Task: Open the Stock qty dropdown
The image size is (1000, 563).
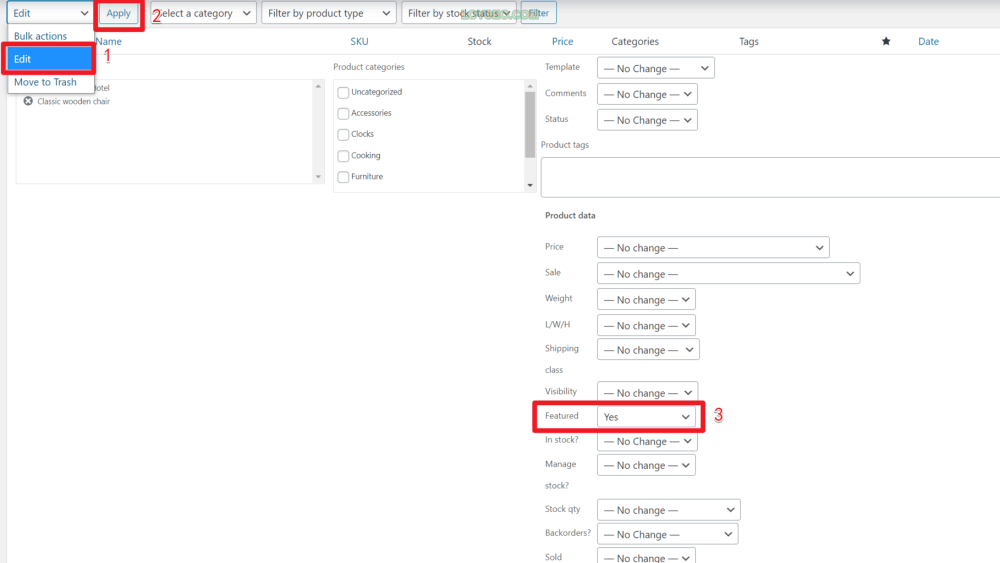Action: (x=668, y=510)
